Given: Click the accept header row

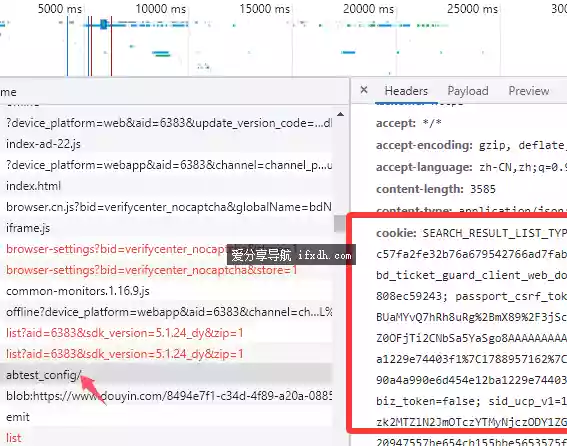Looking at the screenshot, I should [x=409, y=123].
